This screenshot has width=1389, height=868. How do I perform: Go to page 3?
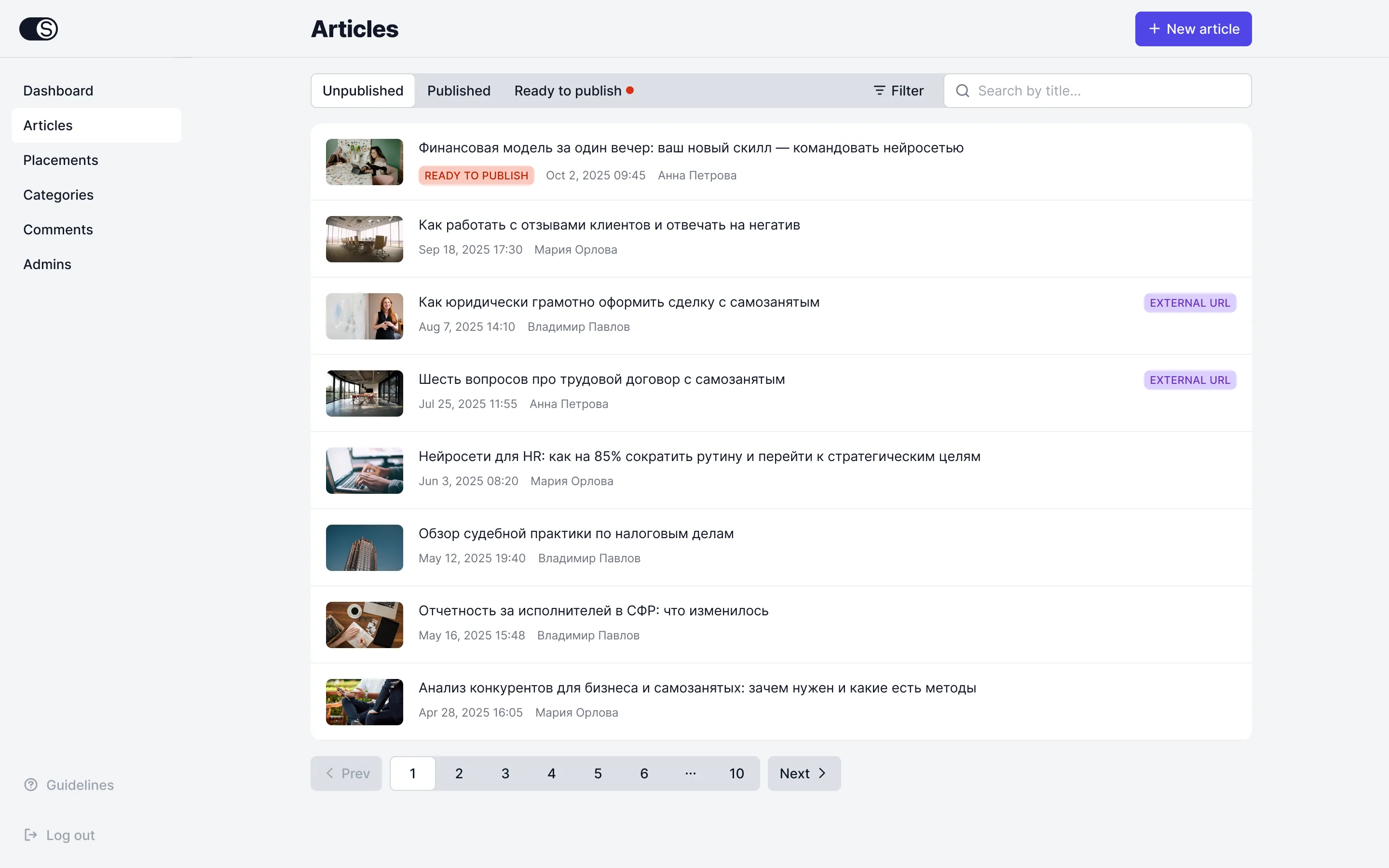click(505, 773)
